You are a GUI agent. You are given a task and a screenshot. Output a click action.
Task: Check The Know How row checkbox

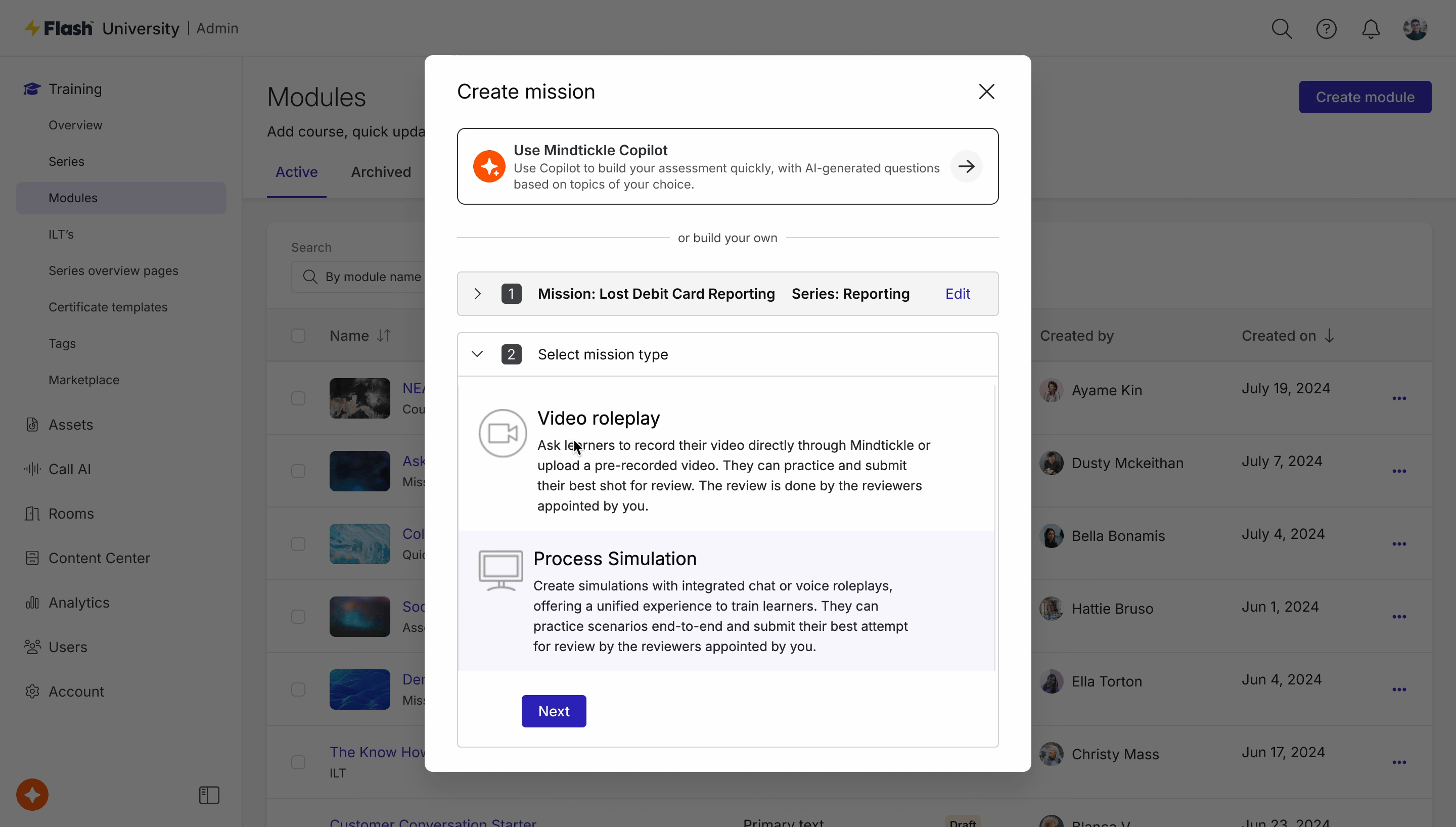tap(298, 762)
